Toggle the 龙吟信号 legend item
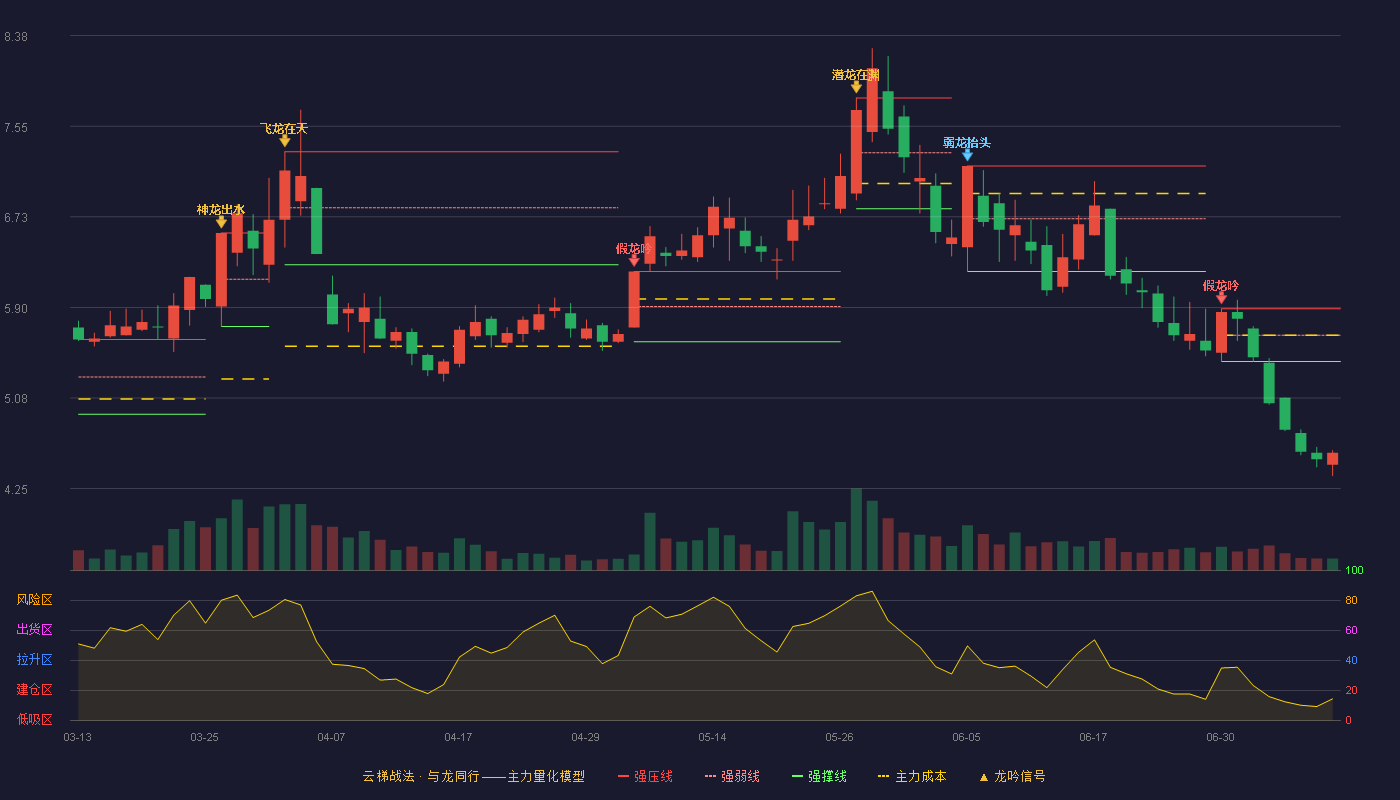Screen dimensions: 1400x800 pos(1012,776)
